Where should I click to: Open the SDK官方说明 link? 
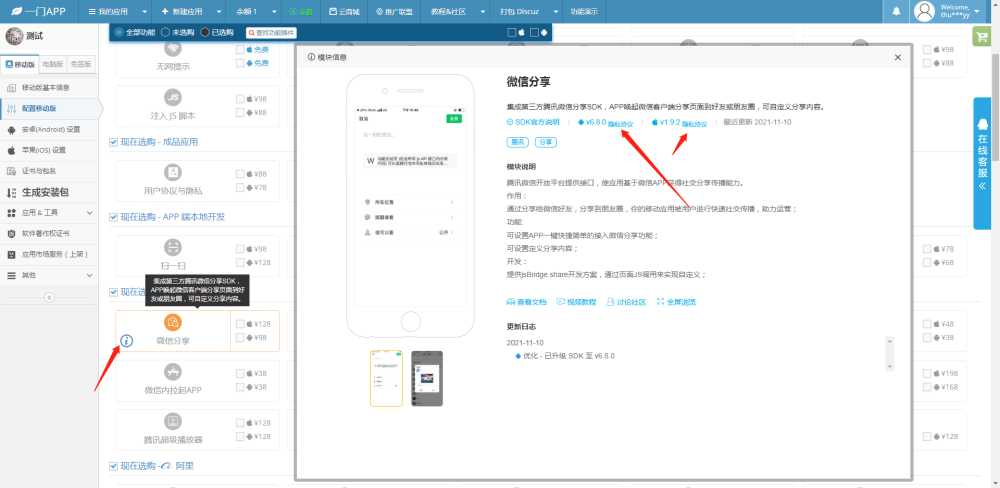tap(533, 122)
